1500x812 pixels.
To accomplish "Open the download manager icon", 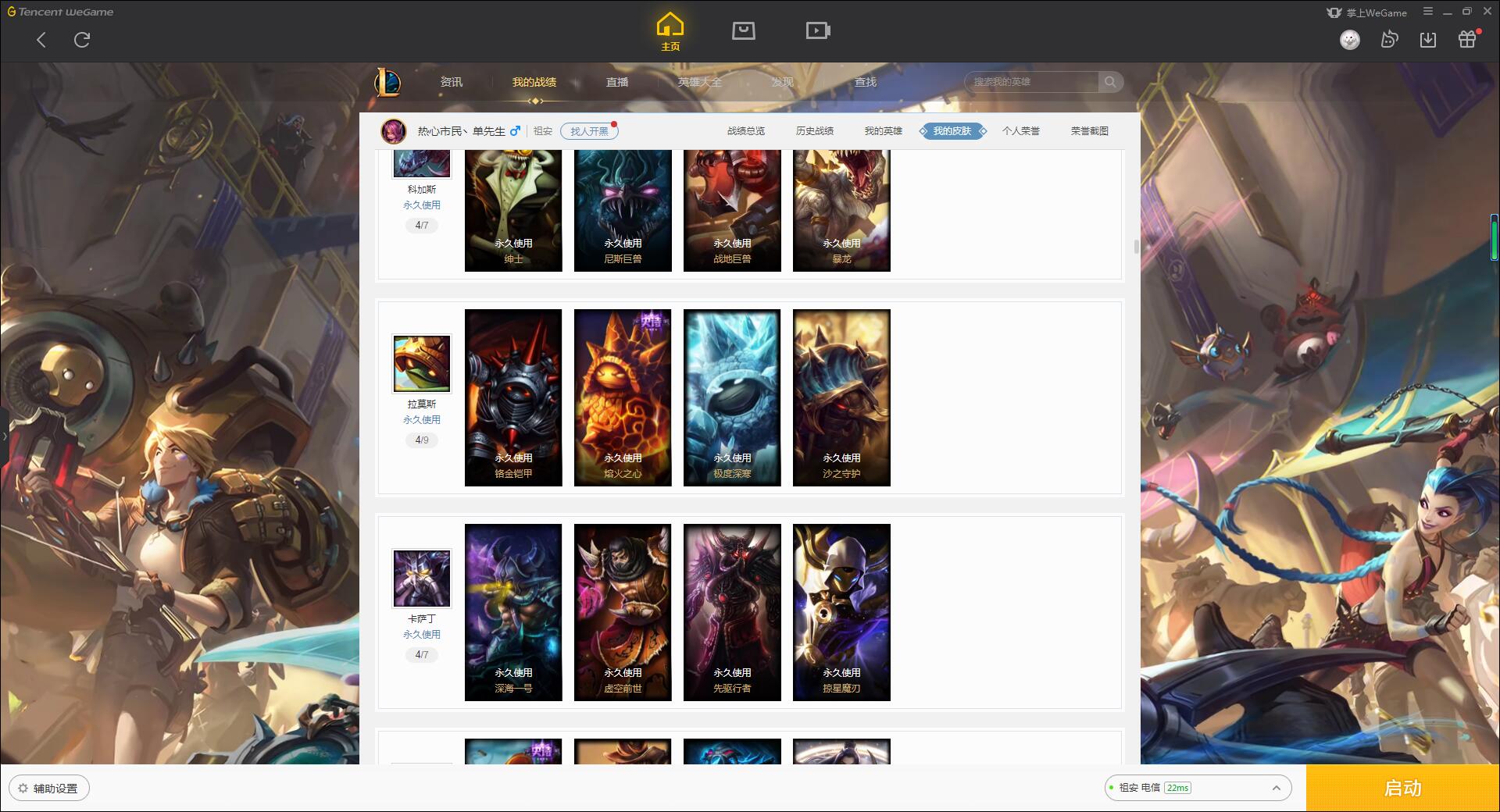I will [1428, 40].
